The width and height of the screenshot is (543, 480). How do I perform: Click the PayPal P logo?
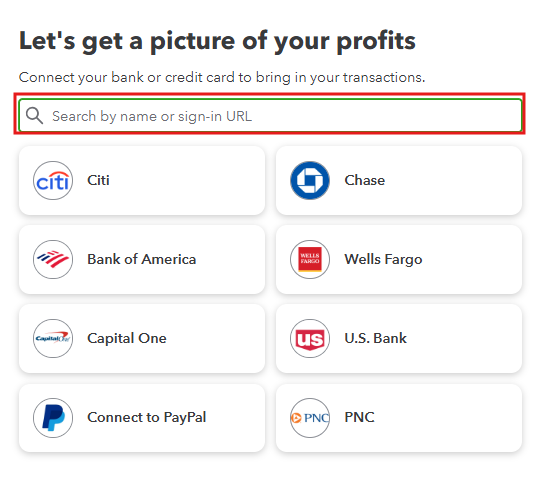pyautogui.click(x=53, y=418)
